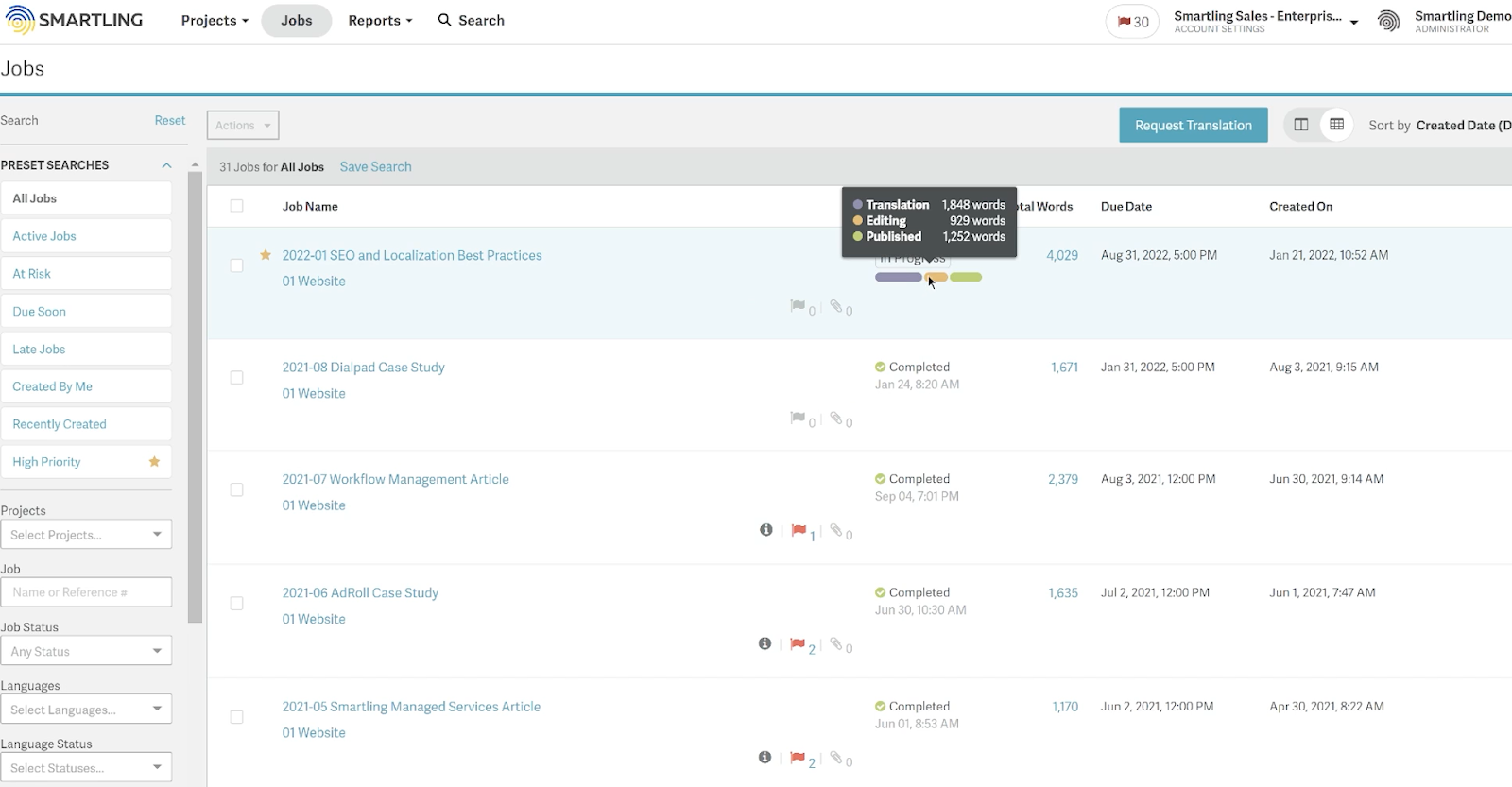Switch to split panel view icon
The image size is (1512, 787).
point(1301,125)
